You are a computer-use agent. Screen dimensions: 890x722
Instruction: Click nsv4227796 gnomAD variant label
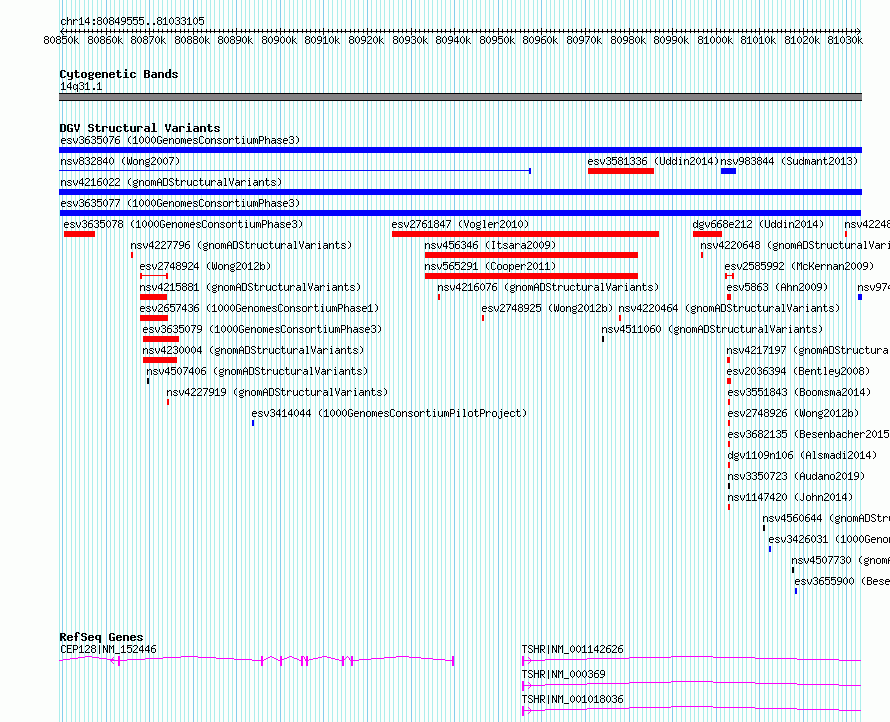(241, 245)
